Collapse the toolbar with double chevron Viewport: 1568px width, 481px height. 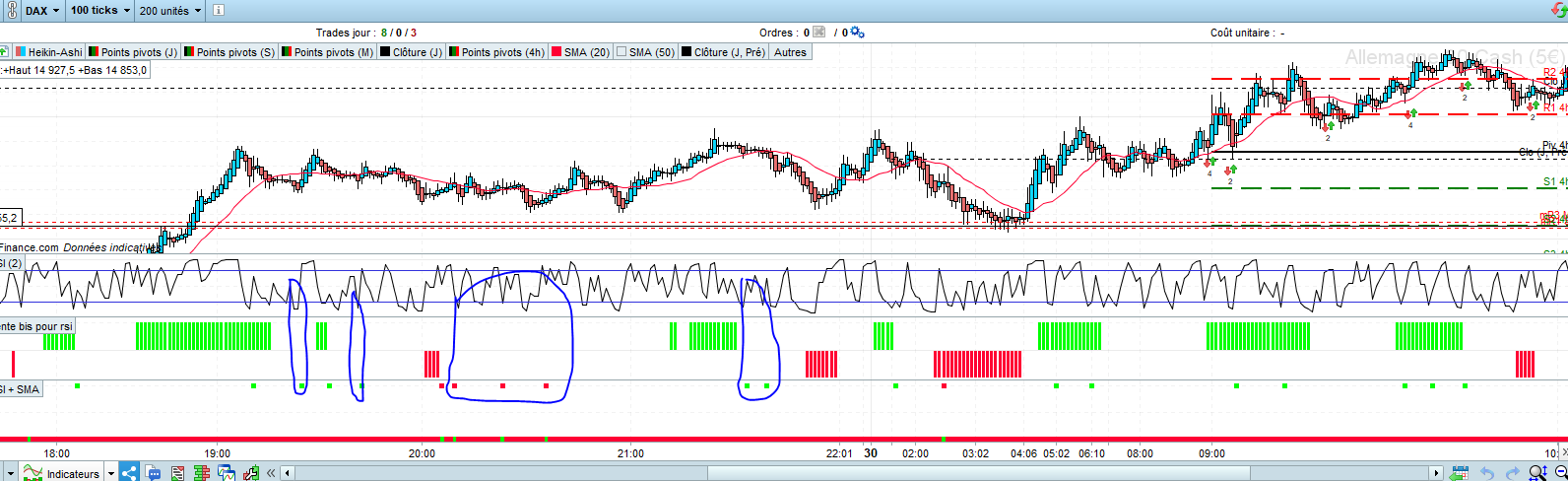point(271,473)
